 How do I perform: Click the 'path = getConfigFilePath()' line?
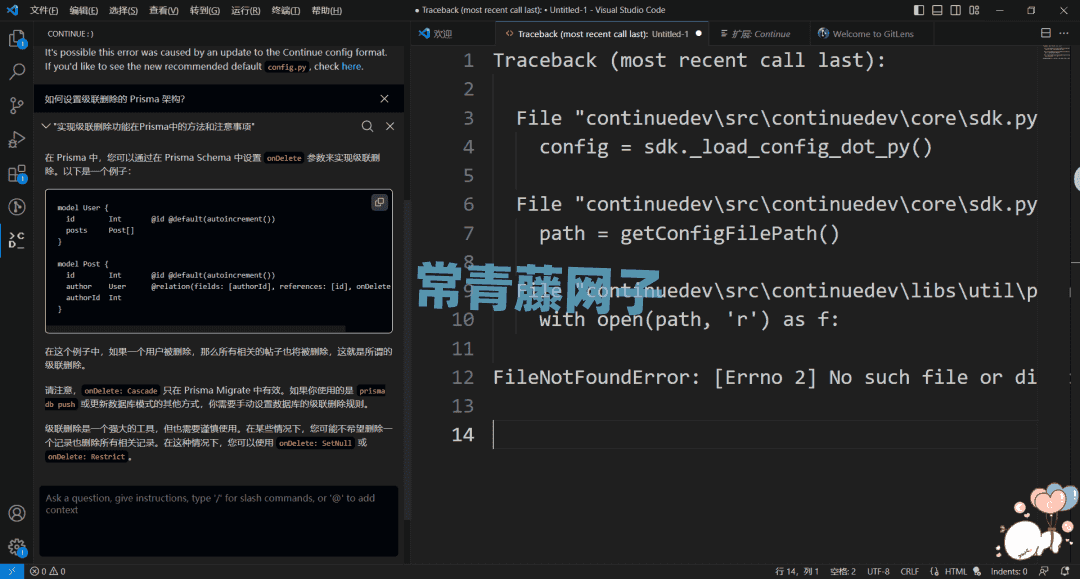point(689,233)
